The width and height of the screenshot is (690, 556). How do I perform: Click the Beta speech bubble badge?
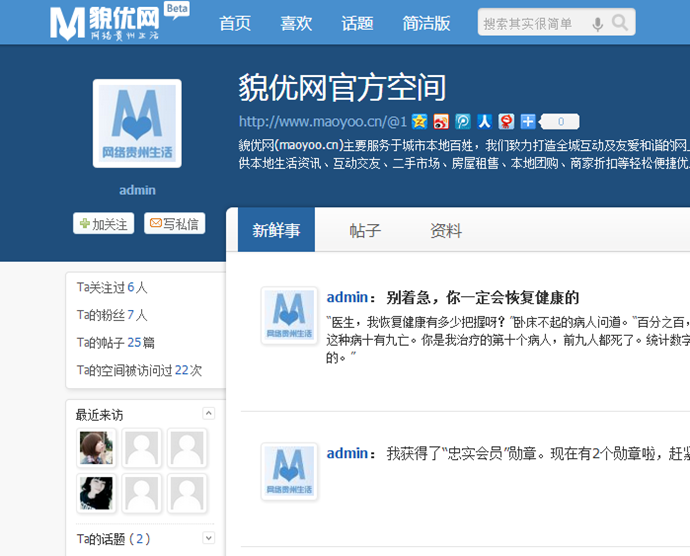click(177, 10)
